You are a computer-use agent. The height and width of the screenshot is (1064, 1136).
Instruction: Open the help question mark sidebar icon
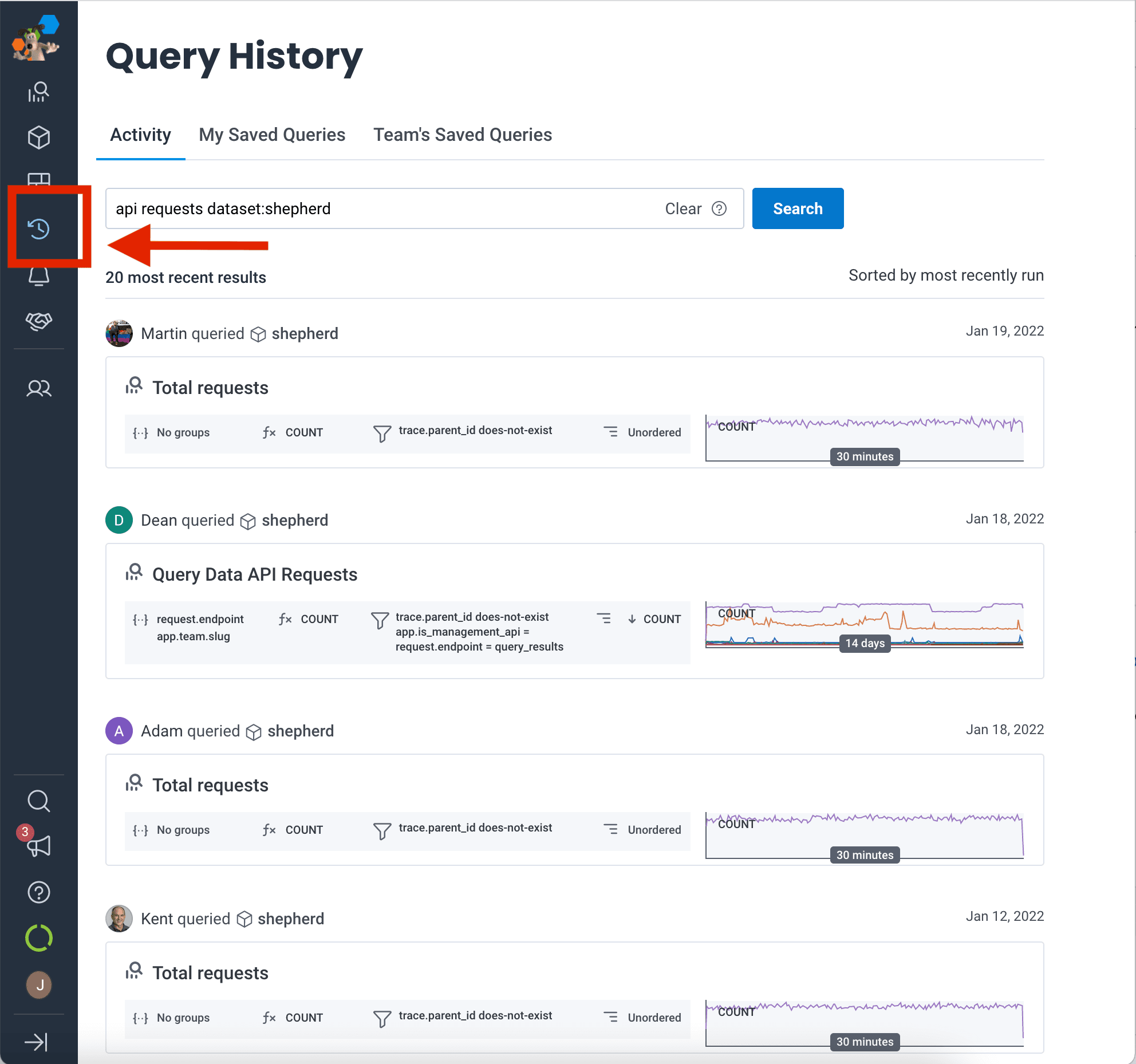(x=38, y=892)
